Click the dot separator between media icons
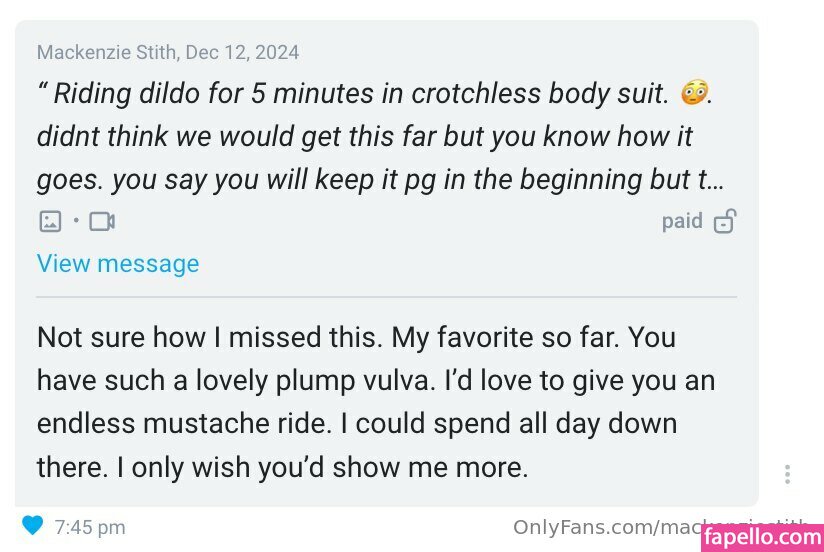The height and width of the screenshot is (552, 824). pyautogui.click(x=75, y=221)
